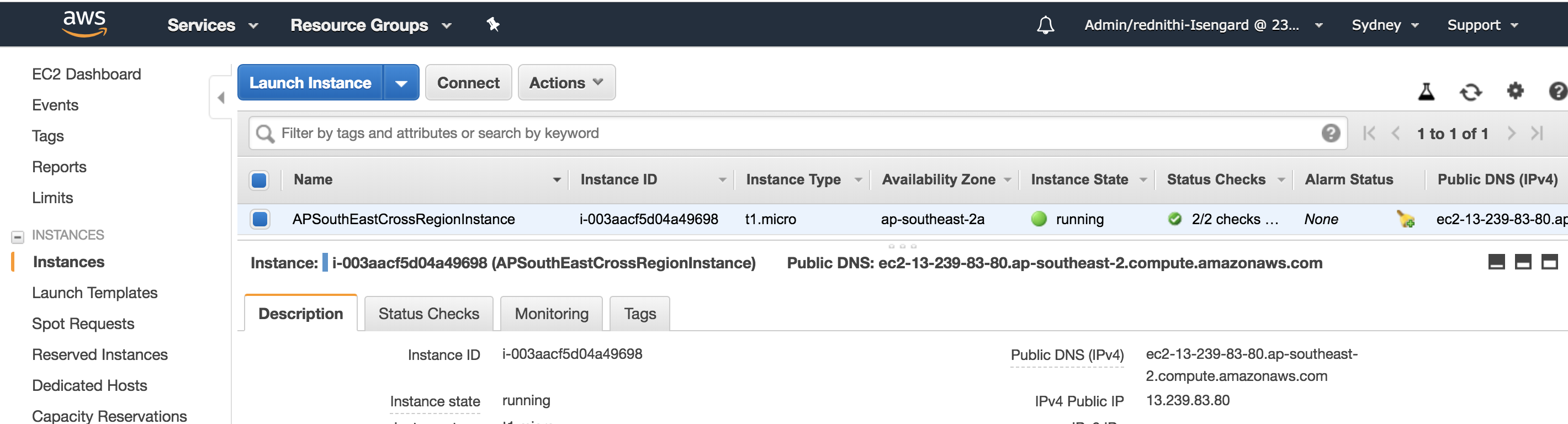Collapse the left navigation sidebar arrow
Image resolution: width=1568 pixels, height=424 pixels.
221,97
